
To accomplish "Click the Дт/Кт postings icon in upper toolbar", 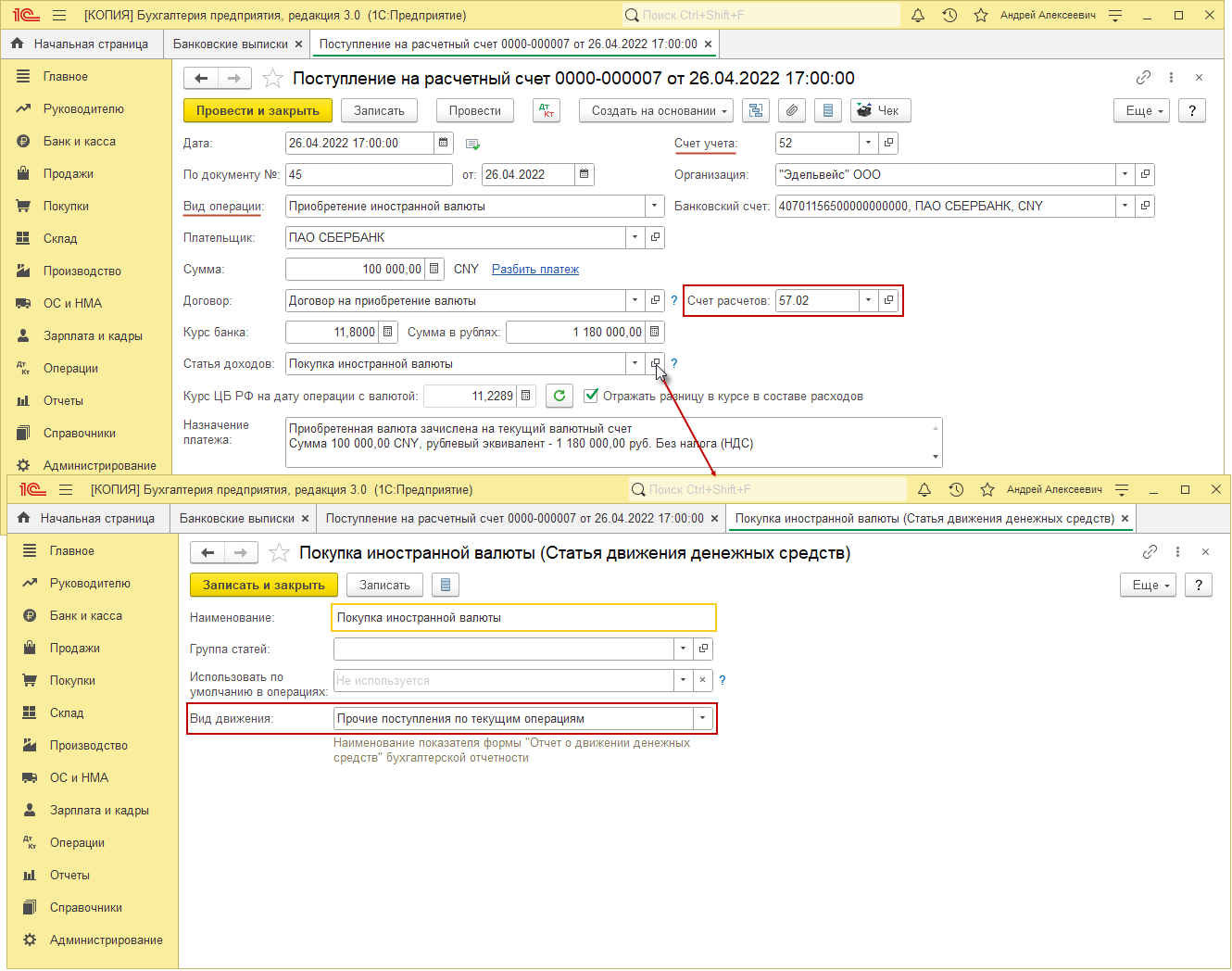I will 547,110.
